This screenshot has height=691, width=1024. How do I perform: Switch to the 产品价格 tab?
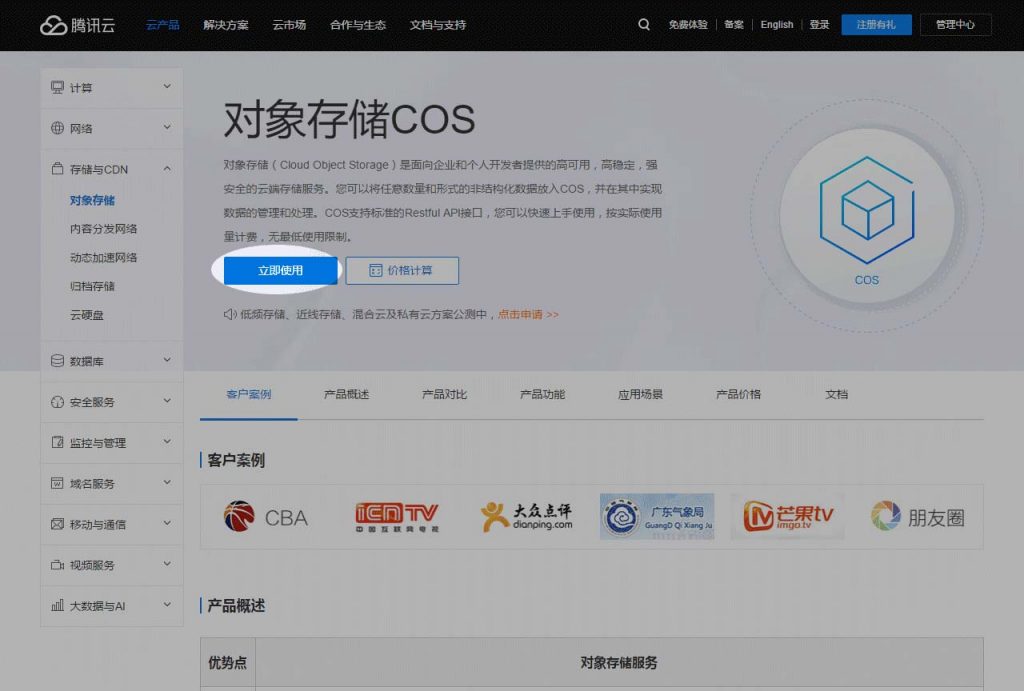738,394
